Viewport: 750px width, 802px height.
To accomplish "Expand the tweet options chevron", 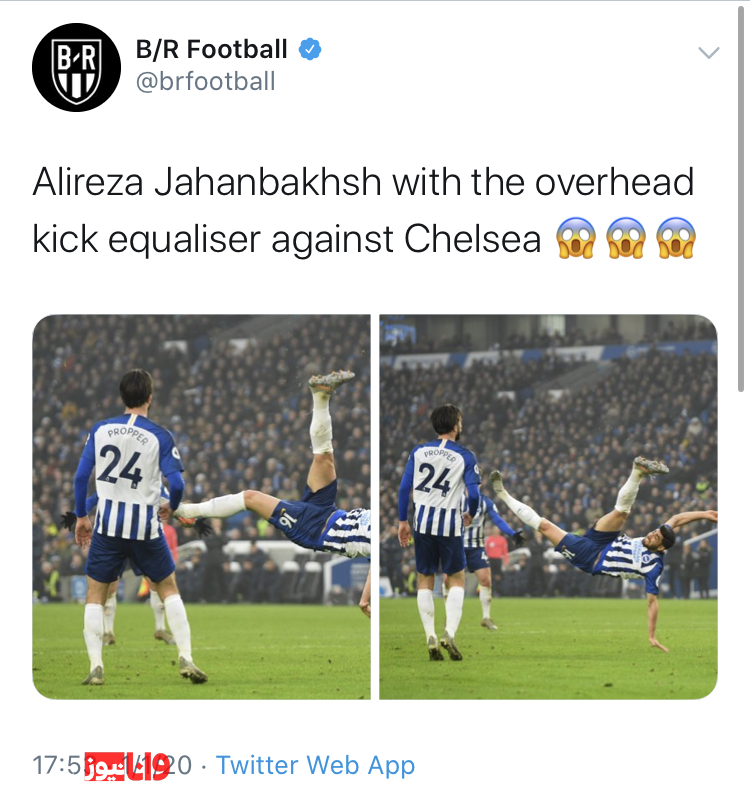I will point(709,52).
